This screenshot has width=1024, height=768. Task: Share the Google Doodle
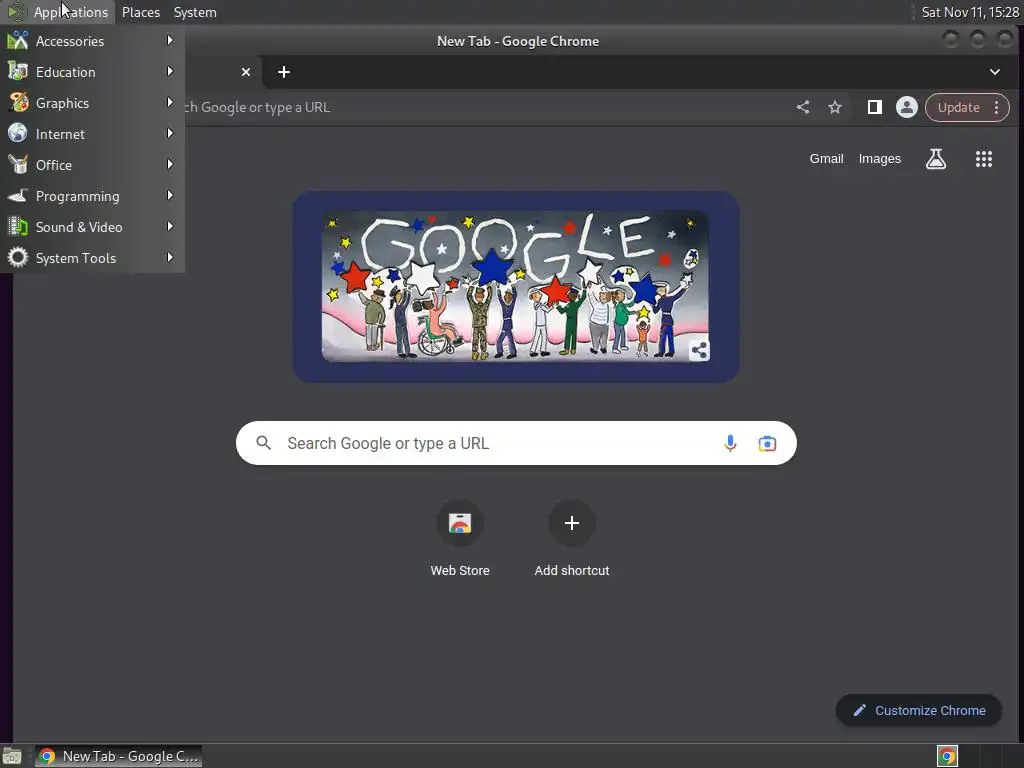[699, 350]
